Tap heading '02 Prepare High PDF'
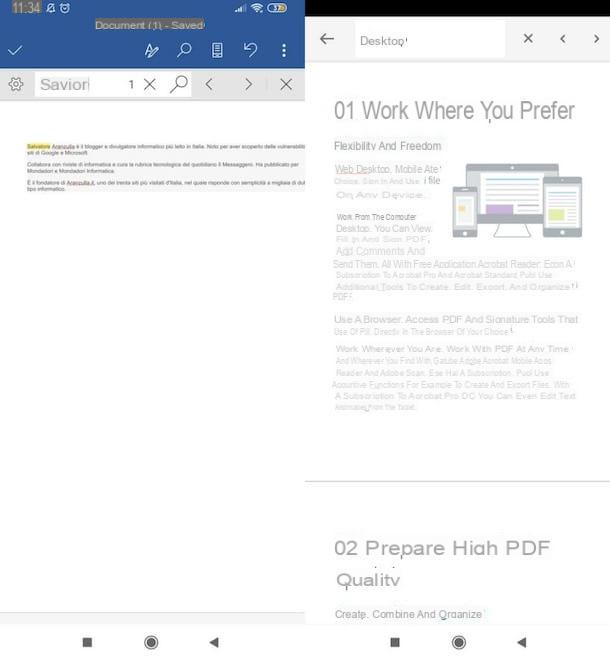Viewport: 610px width, 657px height. tap(442, 548)
